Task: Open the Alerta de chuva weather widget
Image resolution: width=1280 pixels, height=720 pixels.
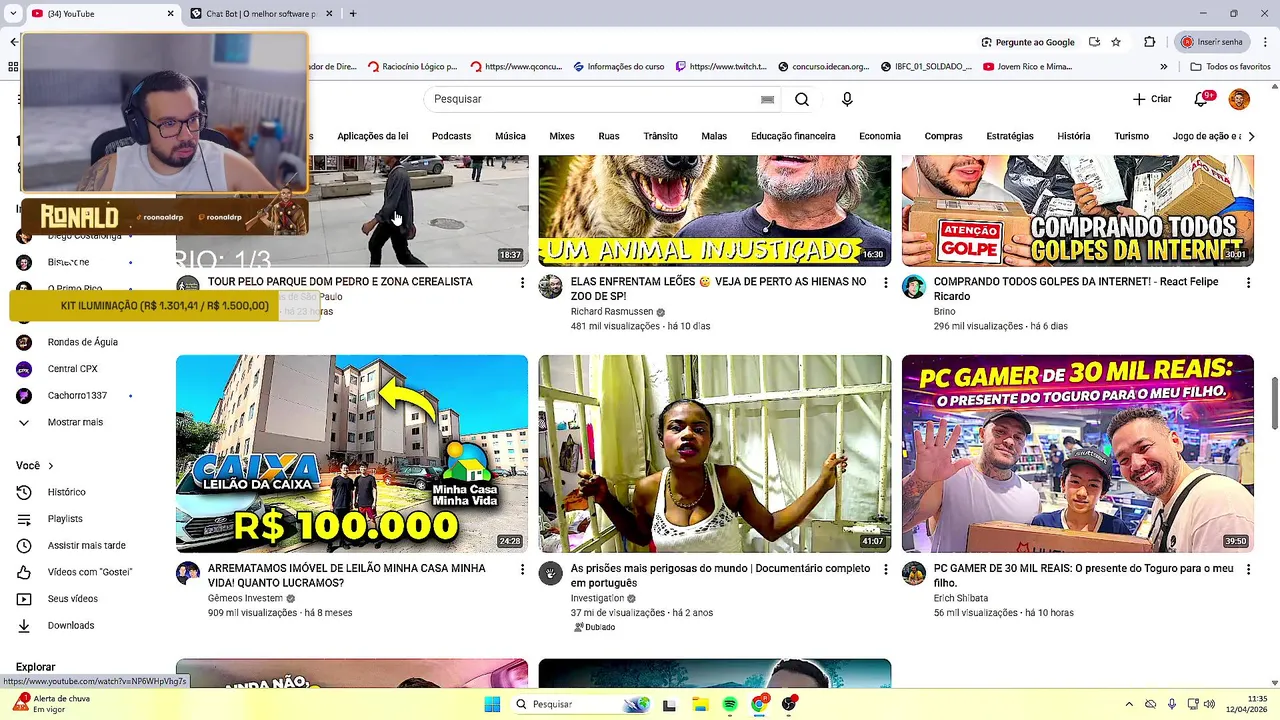Action: tap(52, 703)
